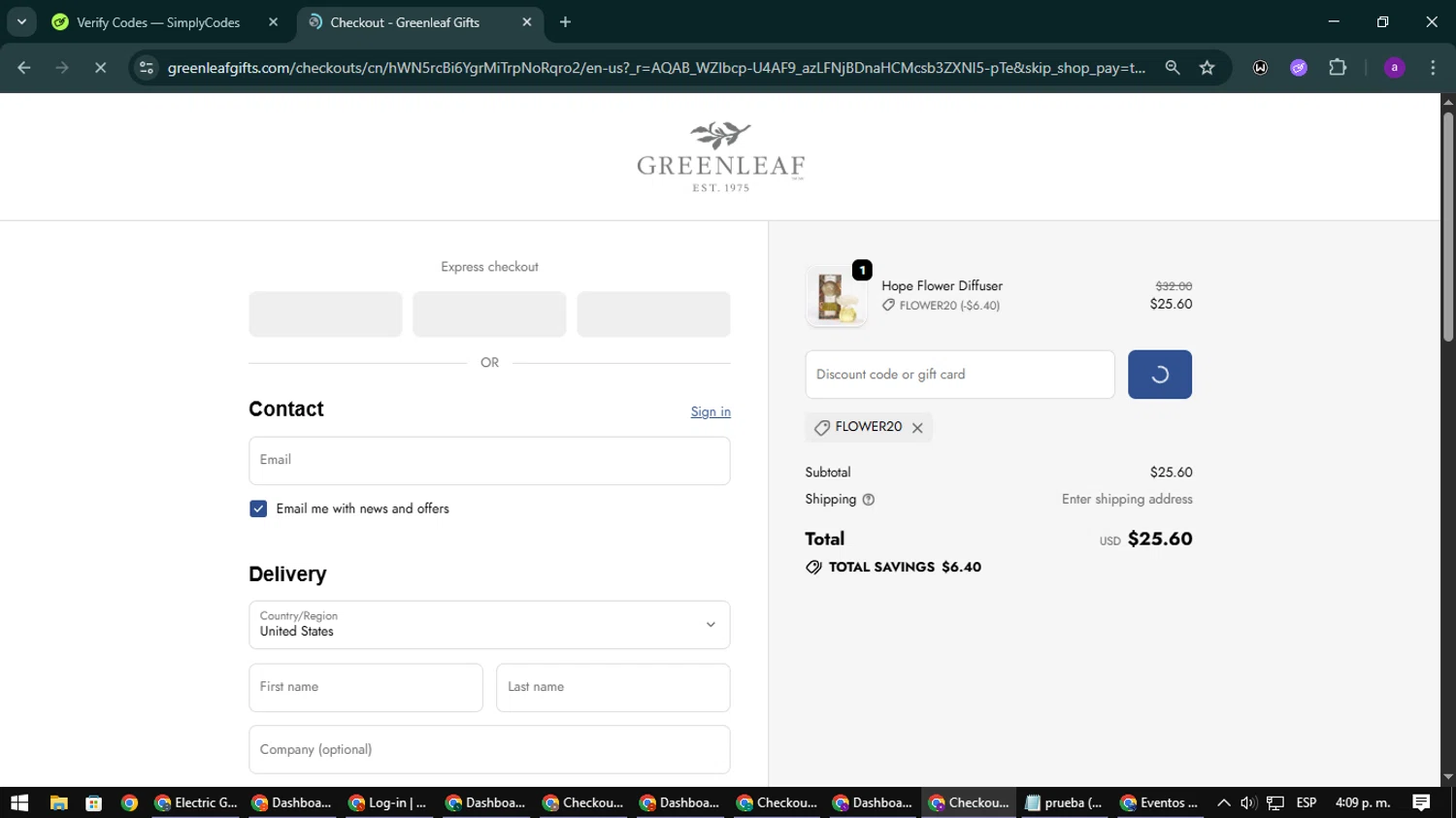The height and width of the screenshot is (818, 1456).
Task: Click the First name field
Action: point(366,688)
